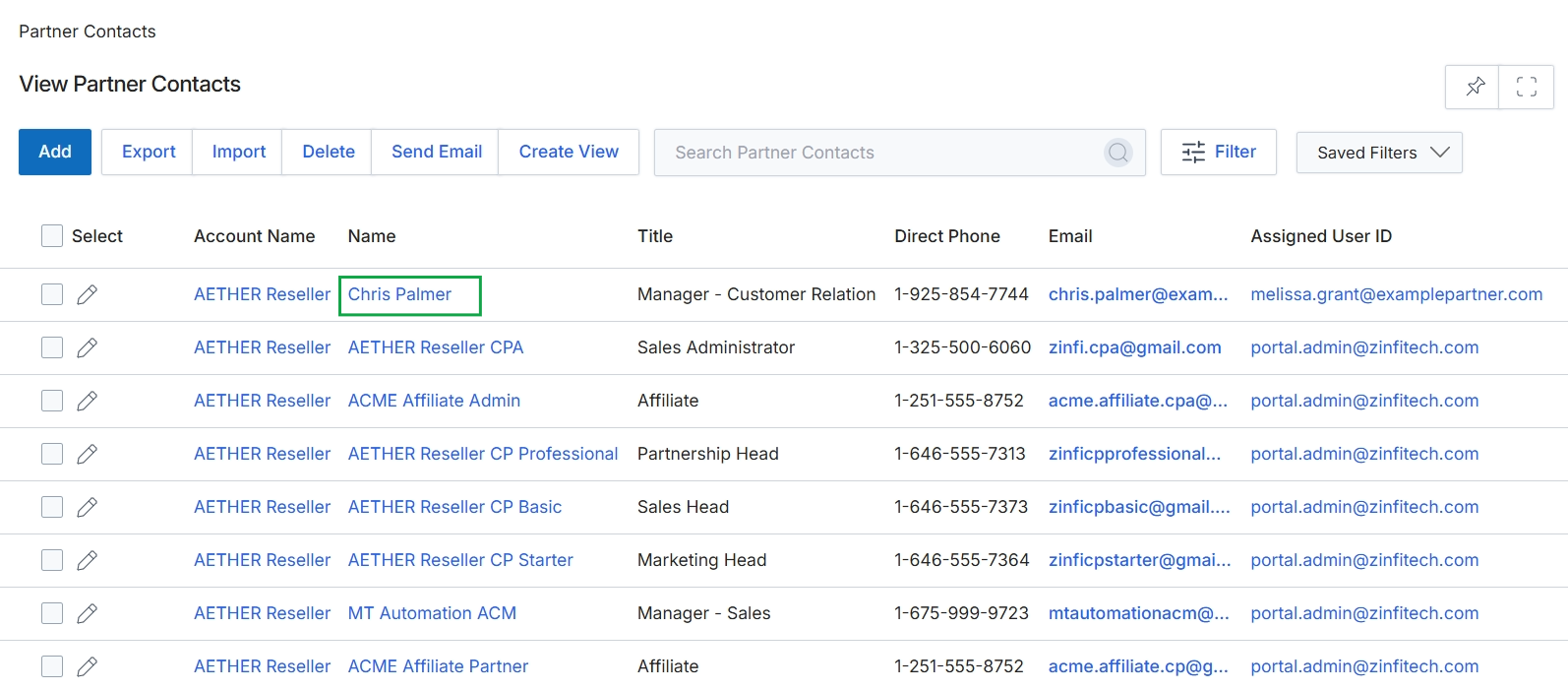Edit pencil icon for AETHER Reseller CPA row
Viewport: 1568px width, 690px height.
click(87, 347)
